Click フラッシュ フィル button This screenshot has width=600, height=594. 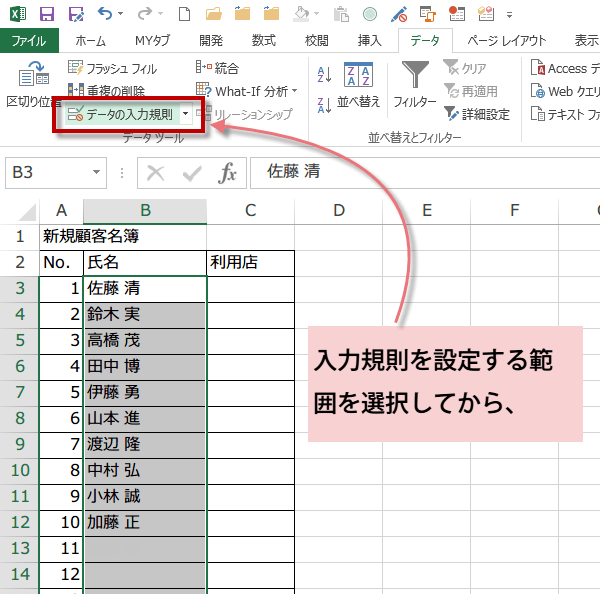click(112, 68)
